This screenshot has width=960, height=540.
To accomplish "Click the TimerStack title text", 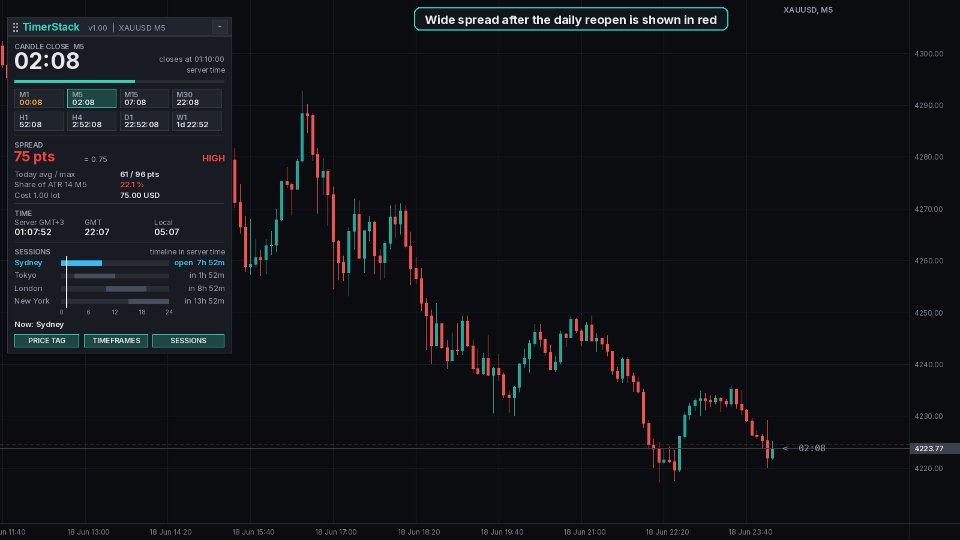I will click(51, 27).
